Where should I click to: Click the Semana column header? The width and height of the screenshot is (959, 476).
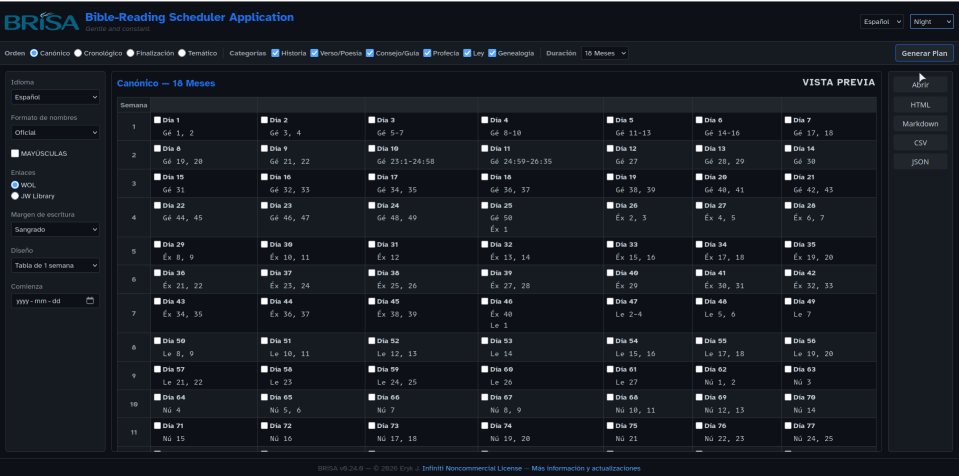(x=133, y=105)
